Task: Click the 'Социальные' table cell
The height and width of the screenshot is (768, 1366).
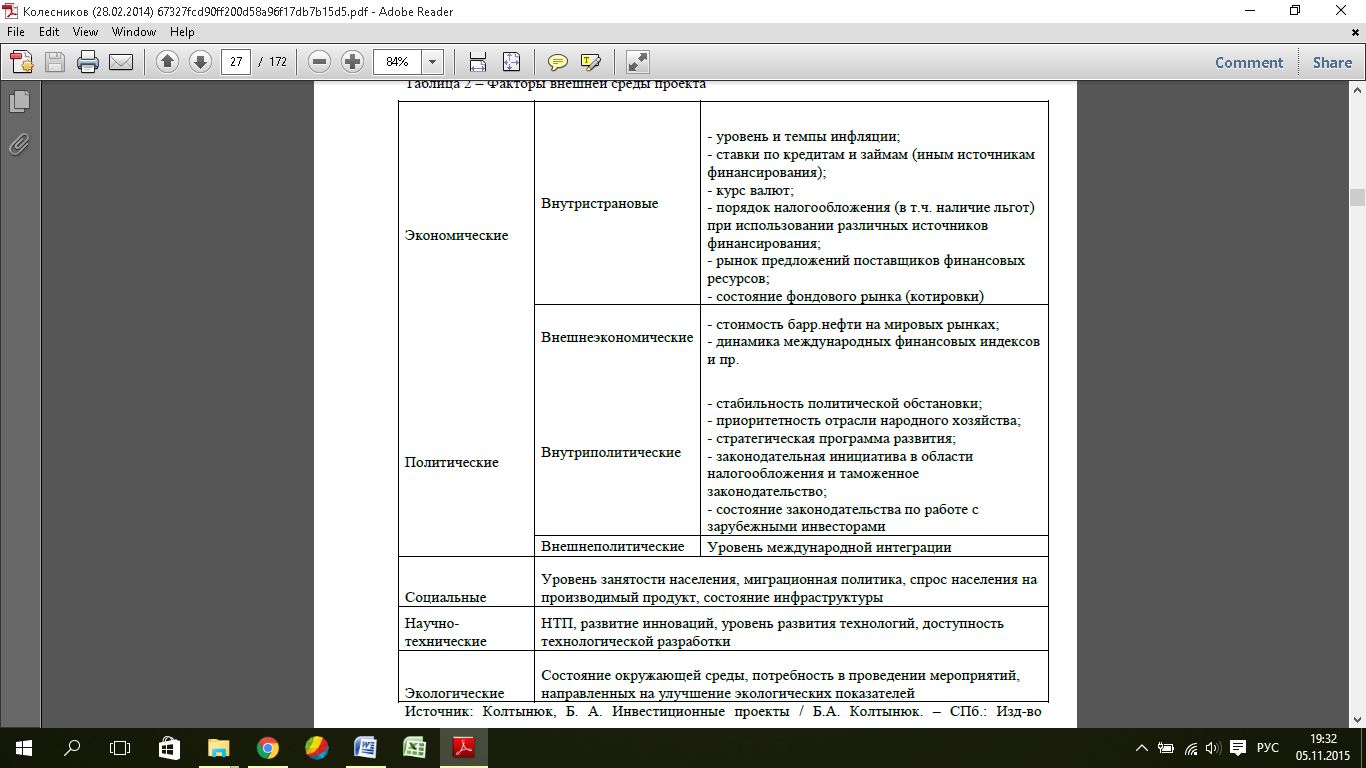Action: tap(465, 582)
